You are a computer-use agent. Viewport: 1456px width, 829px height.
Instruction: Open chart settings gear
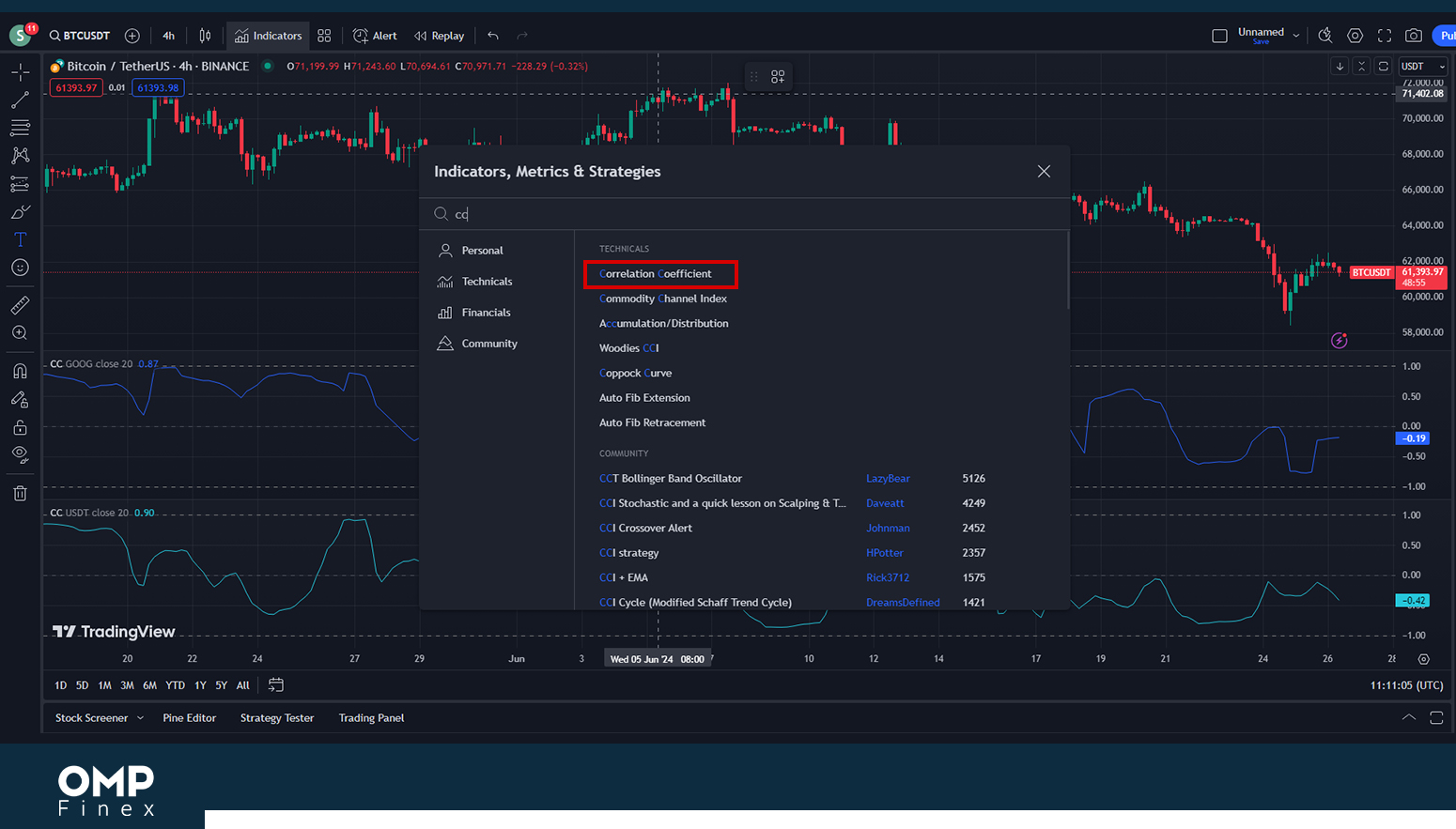coord(1355,36)
